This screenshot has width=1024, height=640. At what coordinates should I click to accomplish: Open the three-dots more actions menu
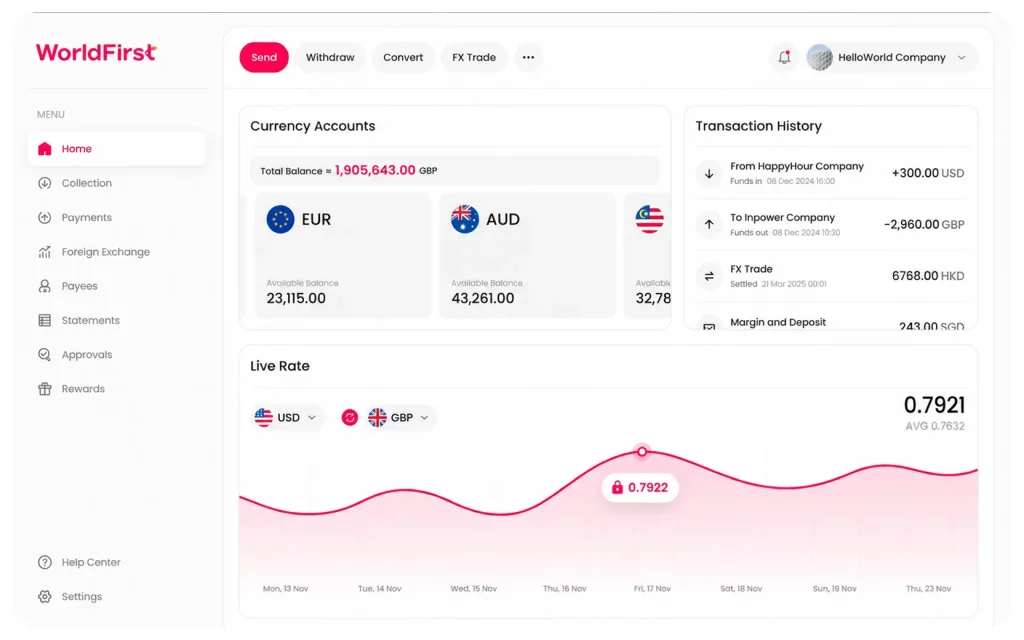pos(528,57)
